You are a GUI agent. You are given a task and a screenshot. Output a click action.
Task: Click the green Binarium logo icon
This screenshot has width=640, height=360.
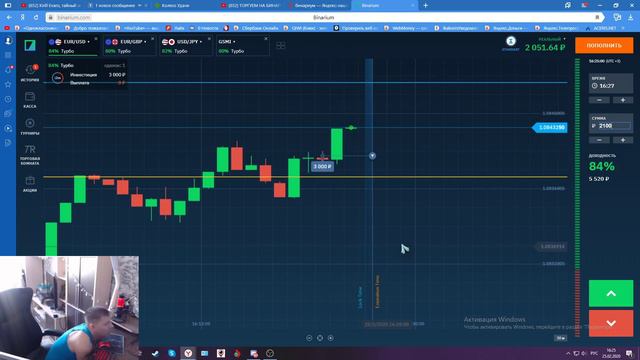(30, 45)
